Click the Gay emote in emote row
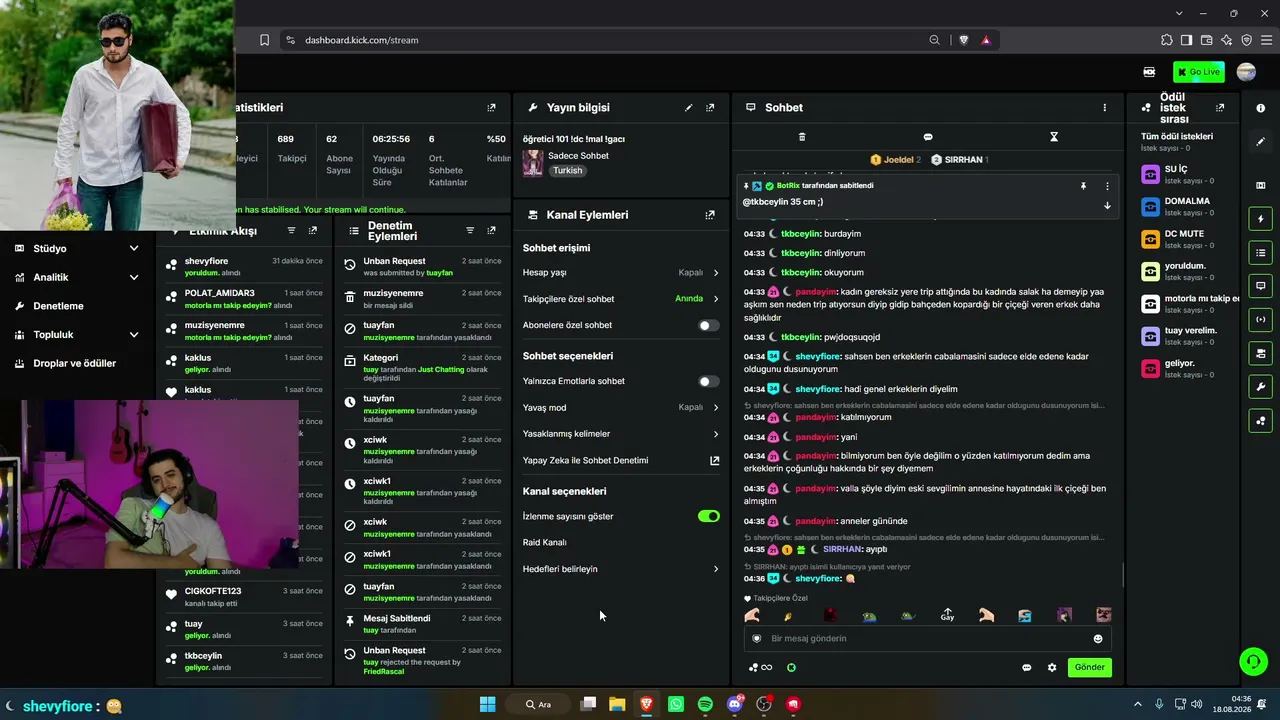1280x720 pixels. pos(947,615)
